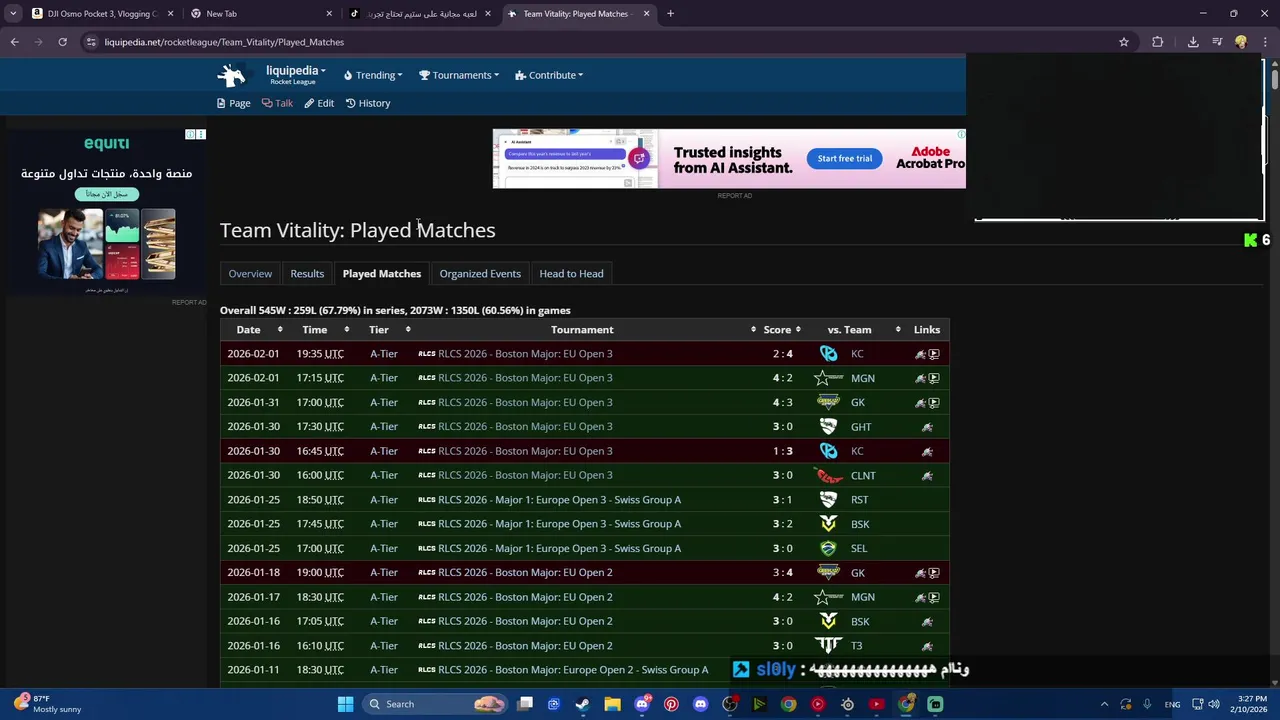Open browser downloads icon
This screenshot has width=1280, height=720.
coord(1193,42)
